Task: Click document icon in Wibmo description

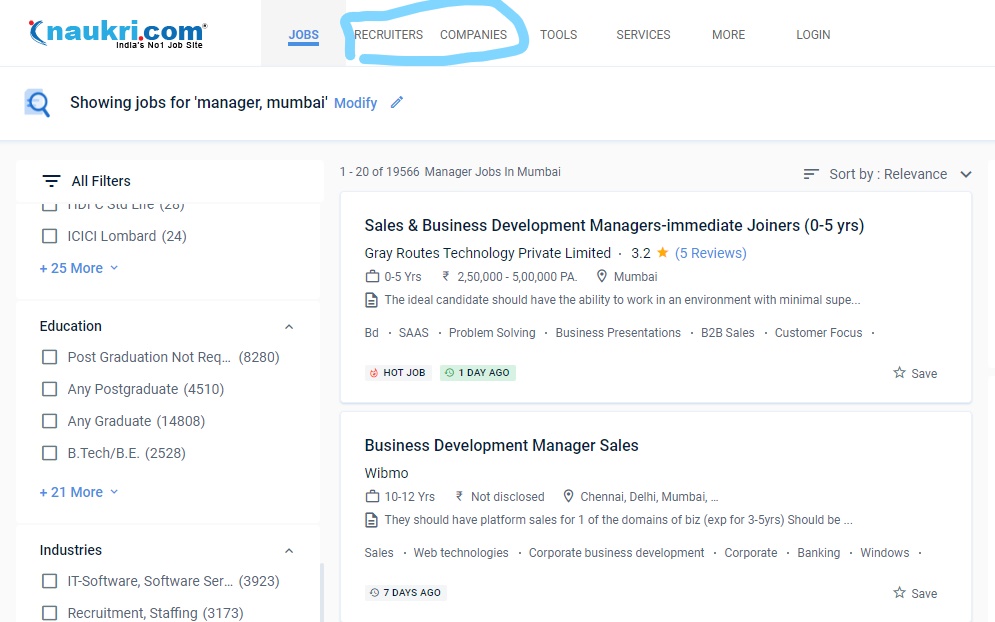Action: (371, 520)
